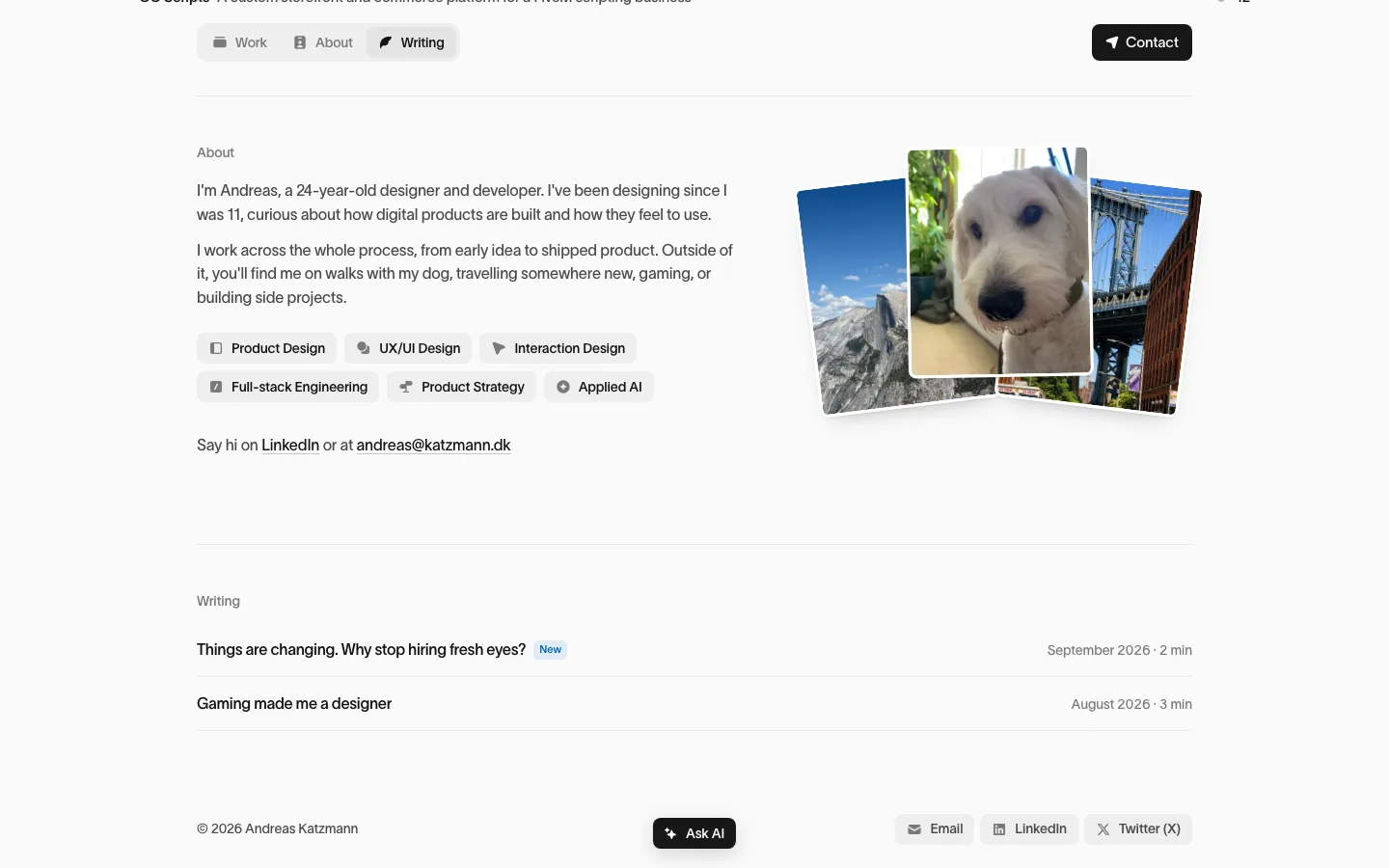Click the Product Strategy signpost icon

tap(406, 387)
